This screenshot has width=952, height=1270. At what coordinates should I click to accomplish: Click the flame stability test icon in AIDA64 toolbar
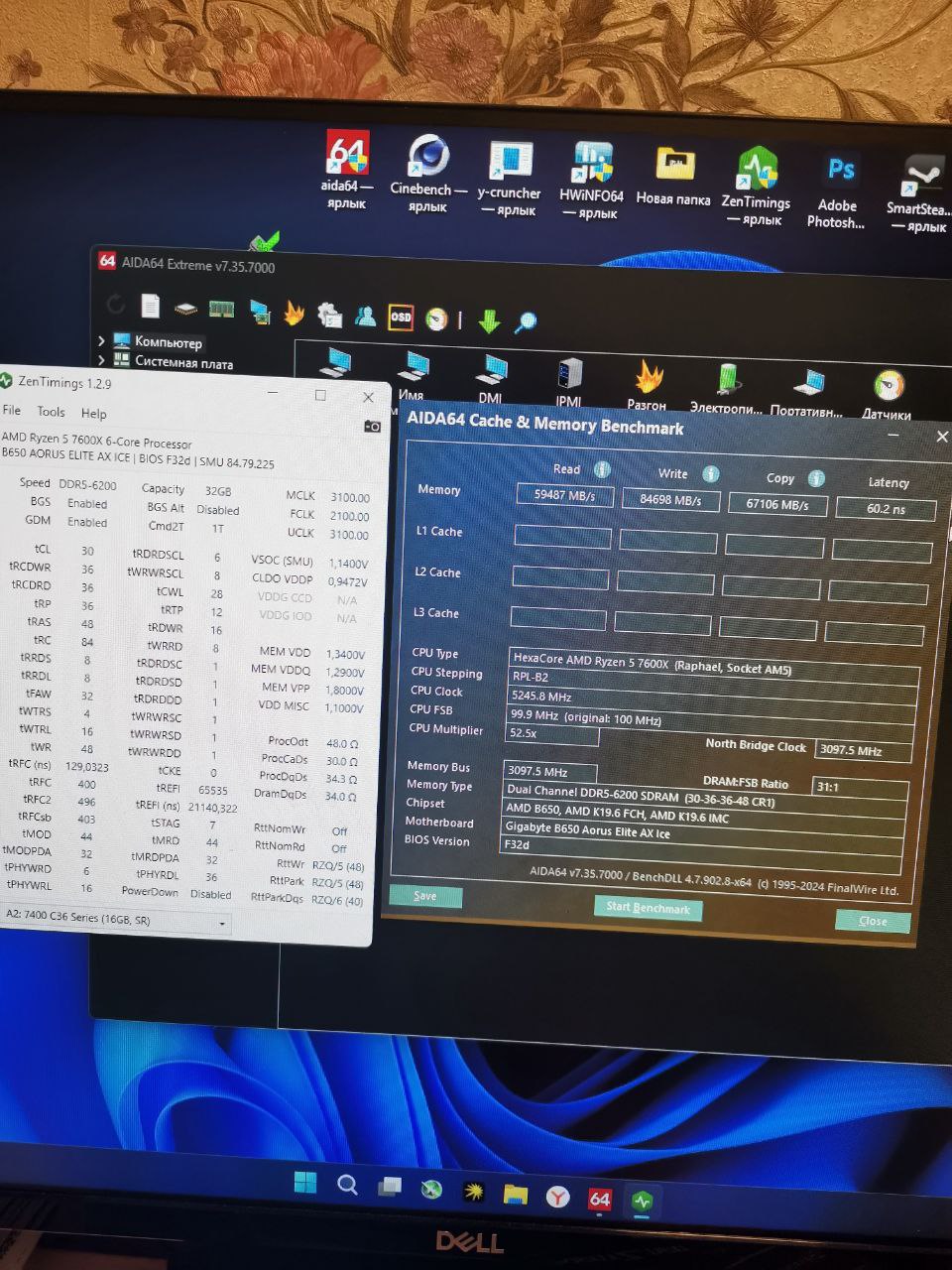pyautogui.click(x=294, y=312)
